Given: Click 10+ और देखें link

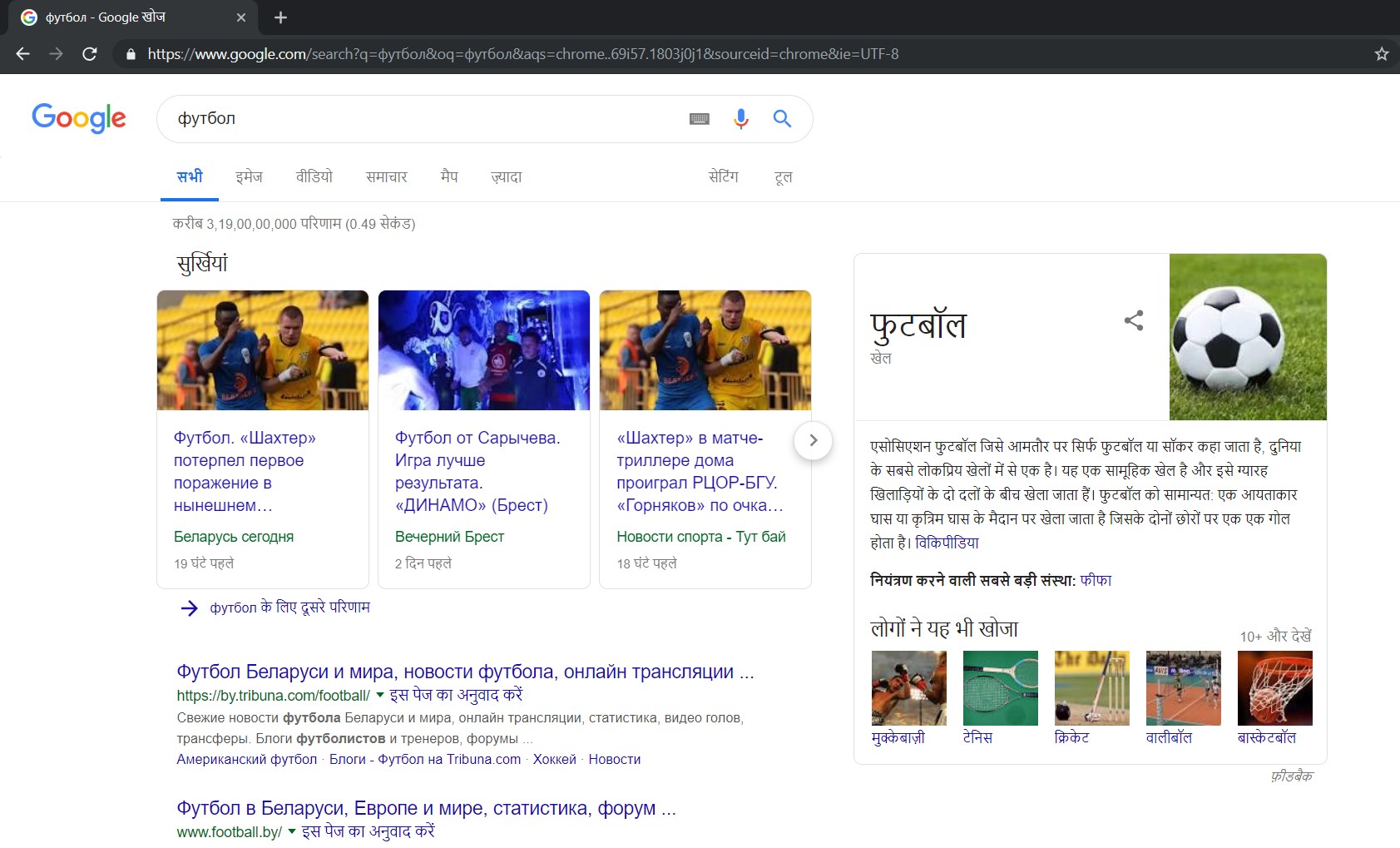Looking at the screenshot, I should 1276,636.
